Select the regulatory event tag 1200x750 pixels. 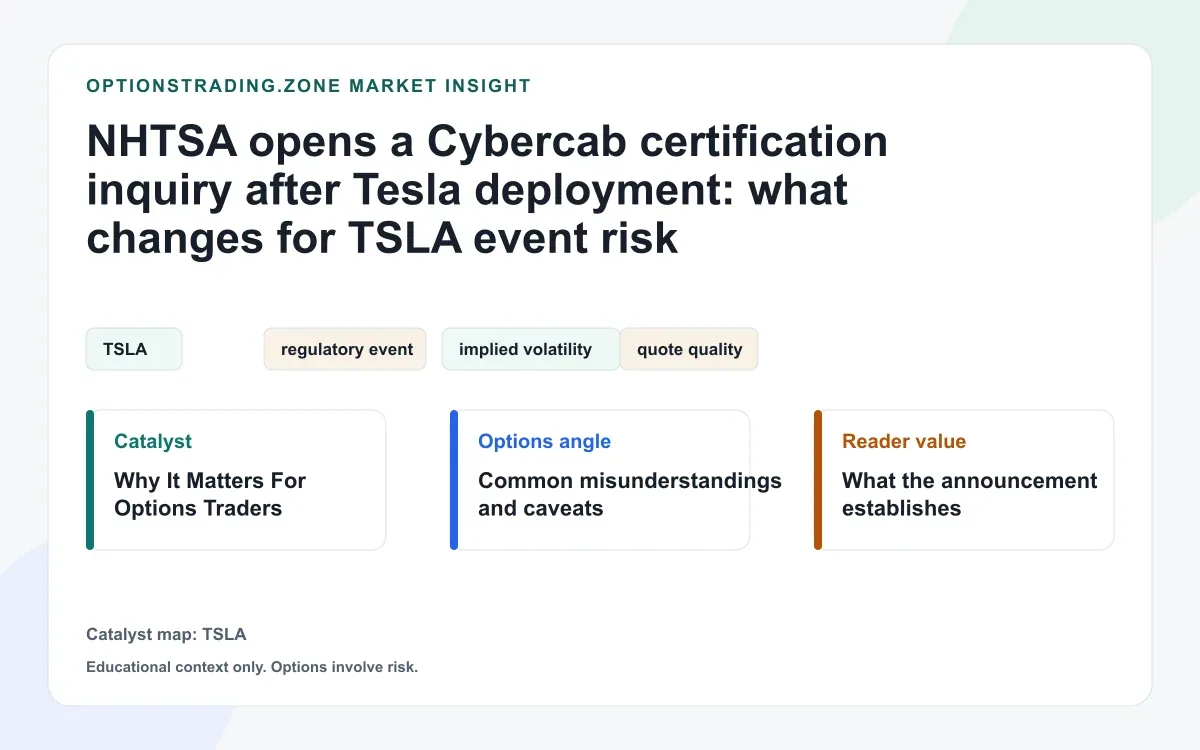click(x=346, y=349)
